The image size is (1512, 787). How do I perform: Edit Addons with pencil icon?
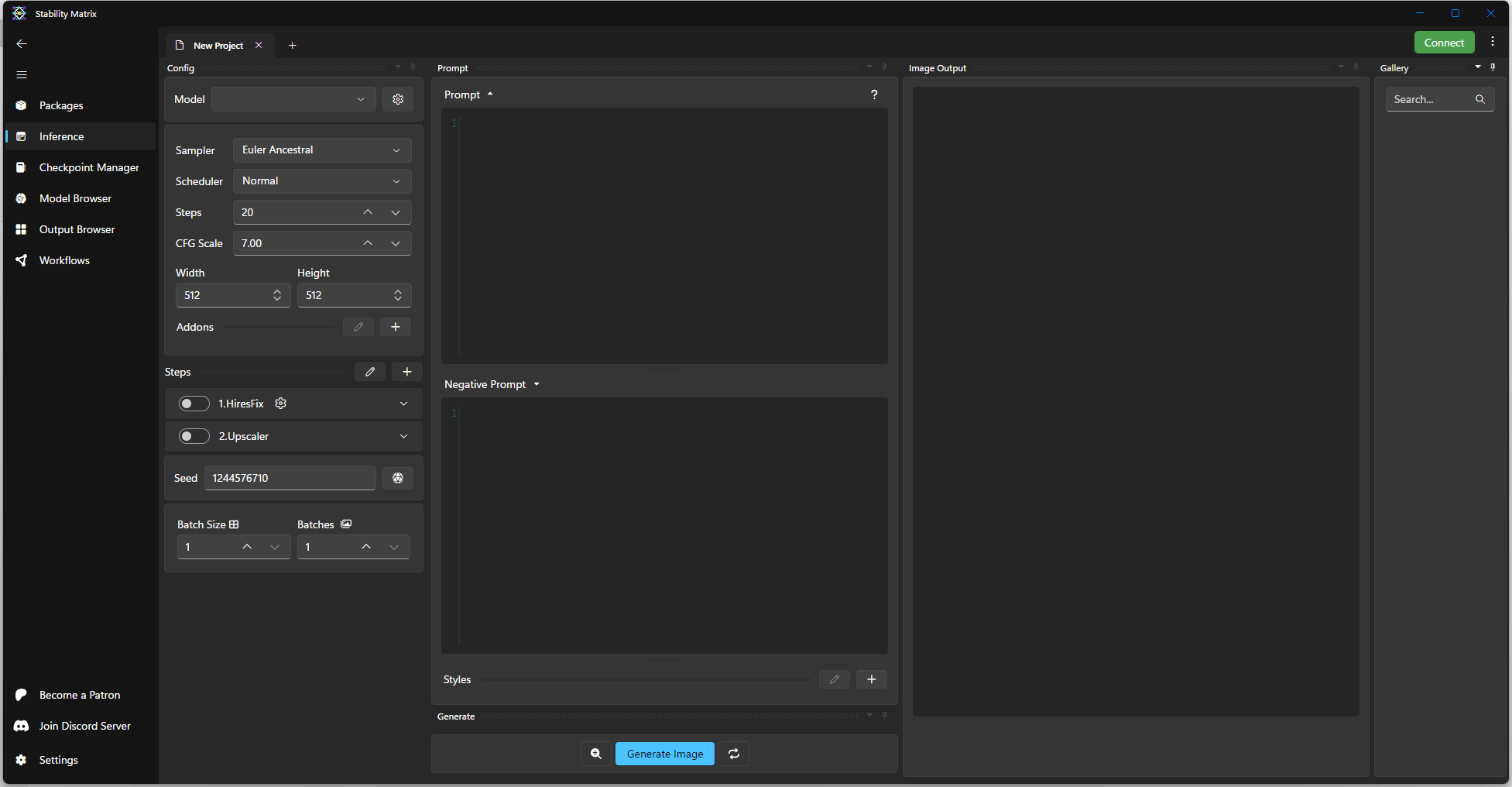tap(358, 327)
